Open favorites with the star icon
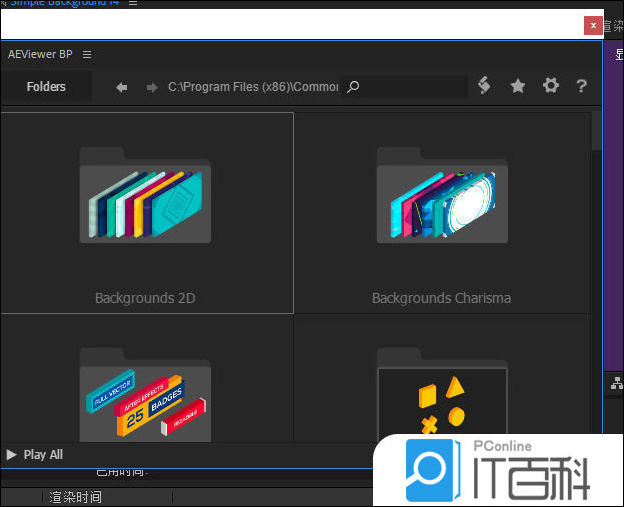 (x=518, y=86)
